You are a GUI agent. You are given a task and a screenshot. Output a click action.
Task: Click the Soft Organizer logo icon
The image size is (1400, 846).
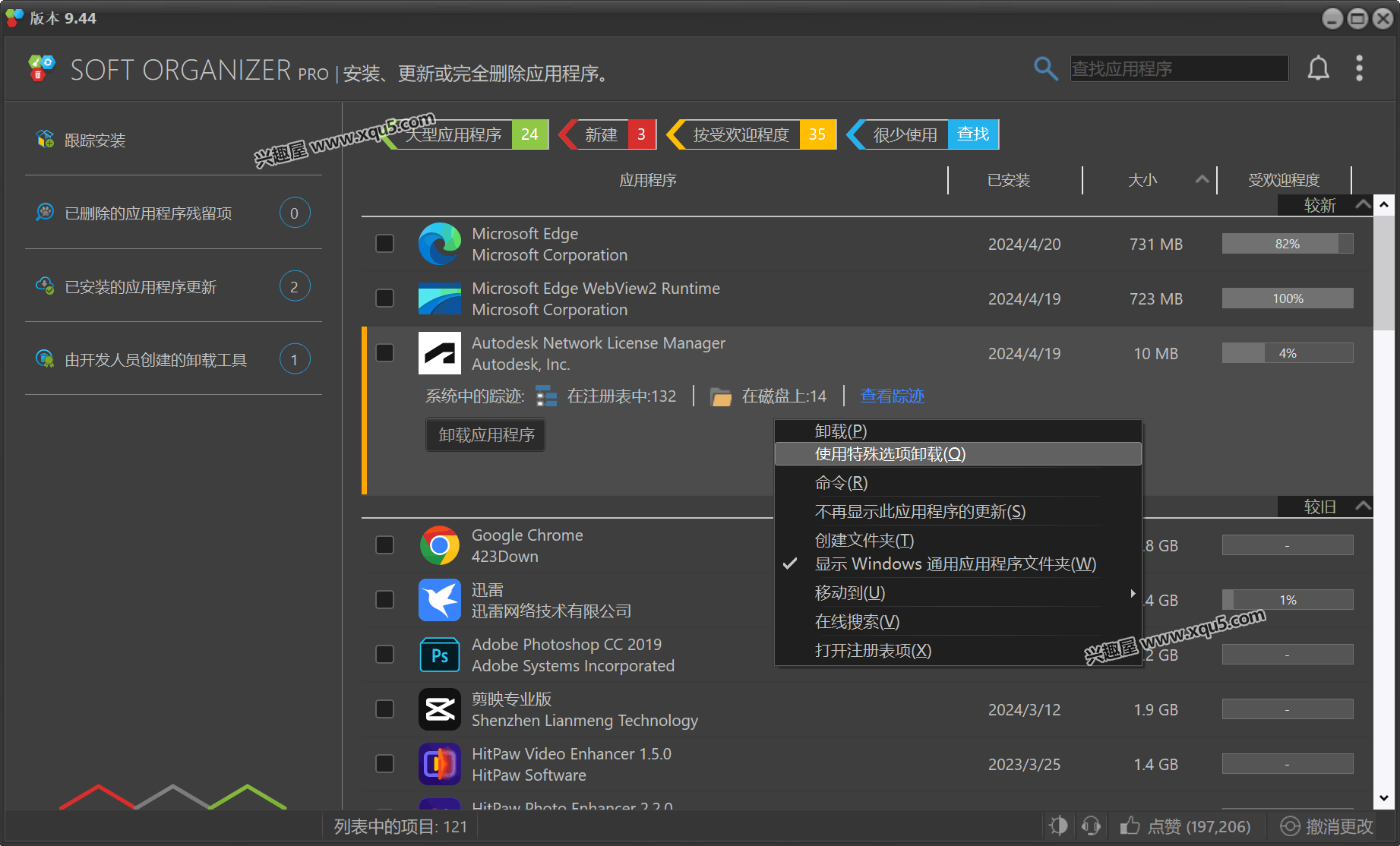coord(42,68)
